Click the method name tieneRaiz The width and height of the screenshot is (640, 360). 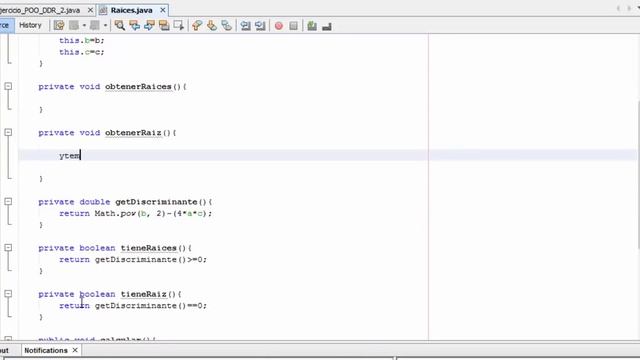point(143,294)
